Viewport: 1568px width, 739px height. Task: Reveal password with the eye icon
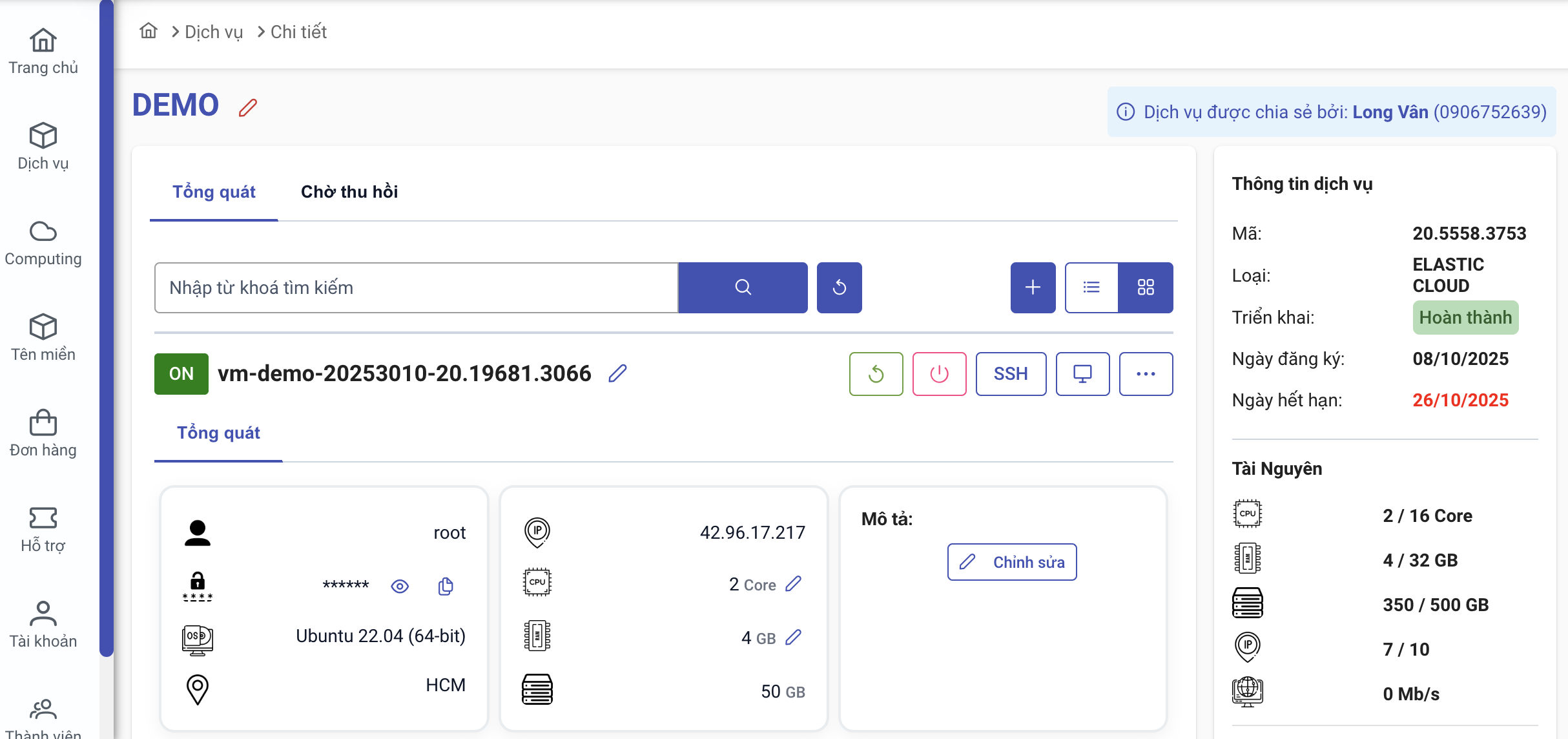click(x=400, y=586)
